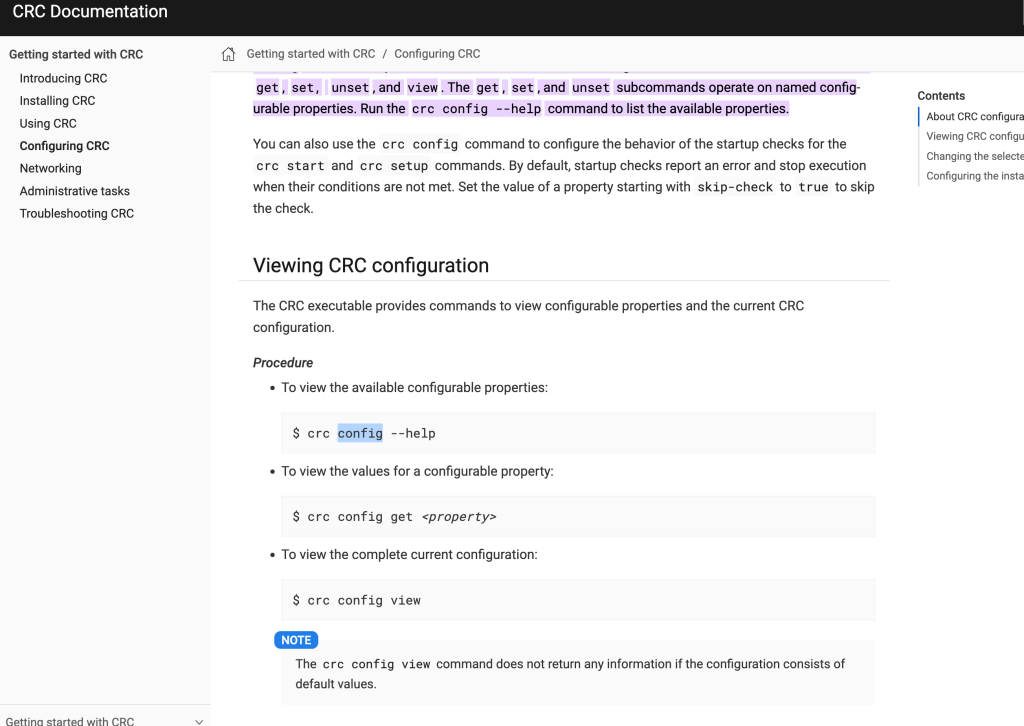Viewport: 1024px width, 726px height.
Task: Jump to About CRC configuration in Contents
Action: coord(974,116)
